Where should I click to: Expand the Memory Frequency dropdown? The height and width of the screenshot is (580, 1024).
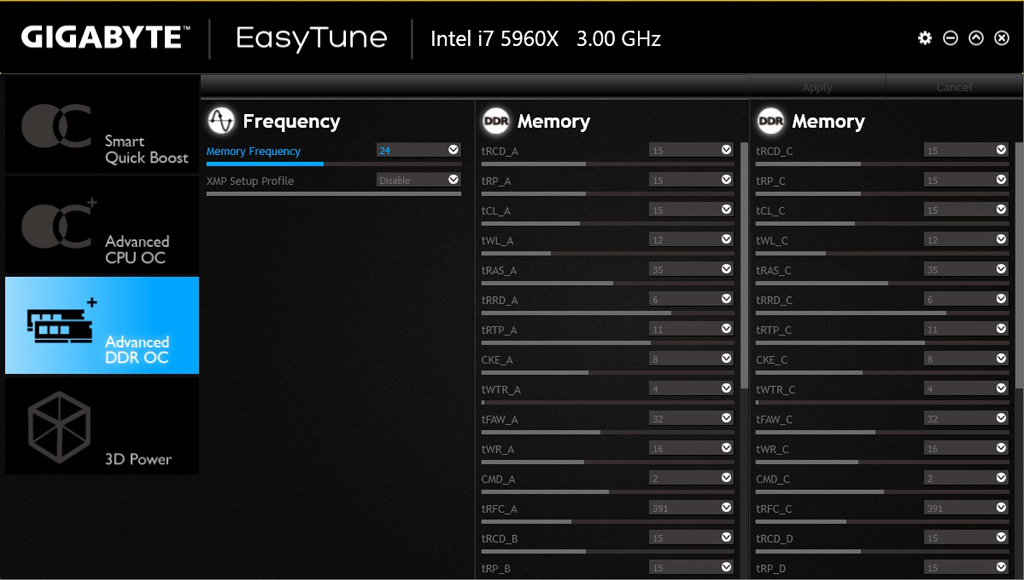click(x=453, y=150)
